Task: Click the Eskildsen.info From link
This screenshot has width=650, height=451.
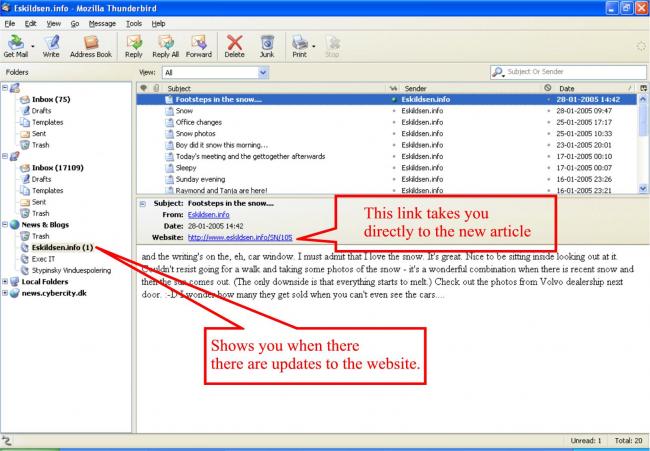Action: point(209,215)
